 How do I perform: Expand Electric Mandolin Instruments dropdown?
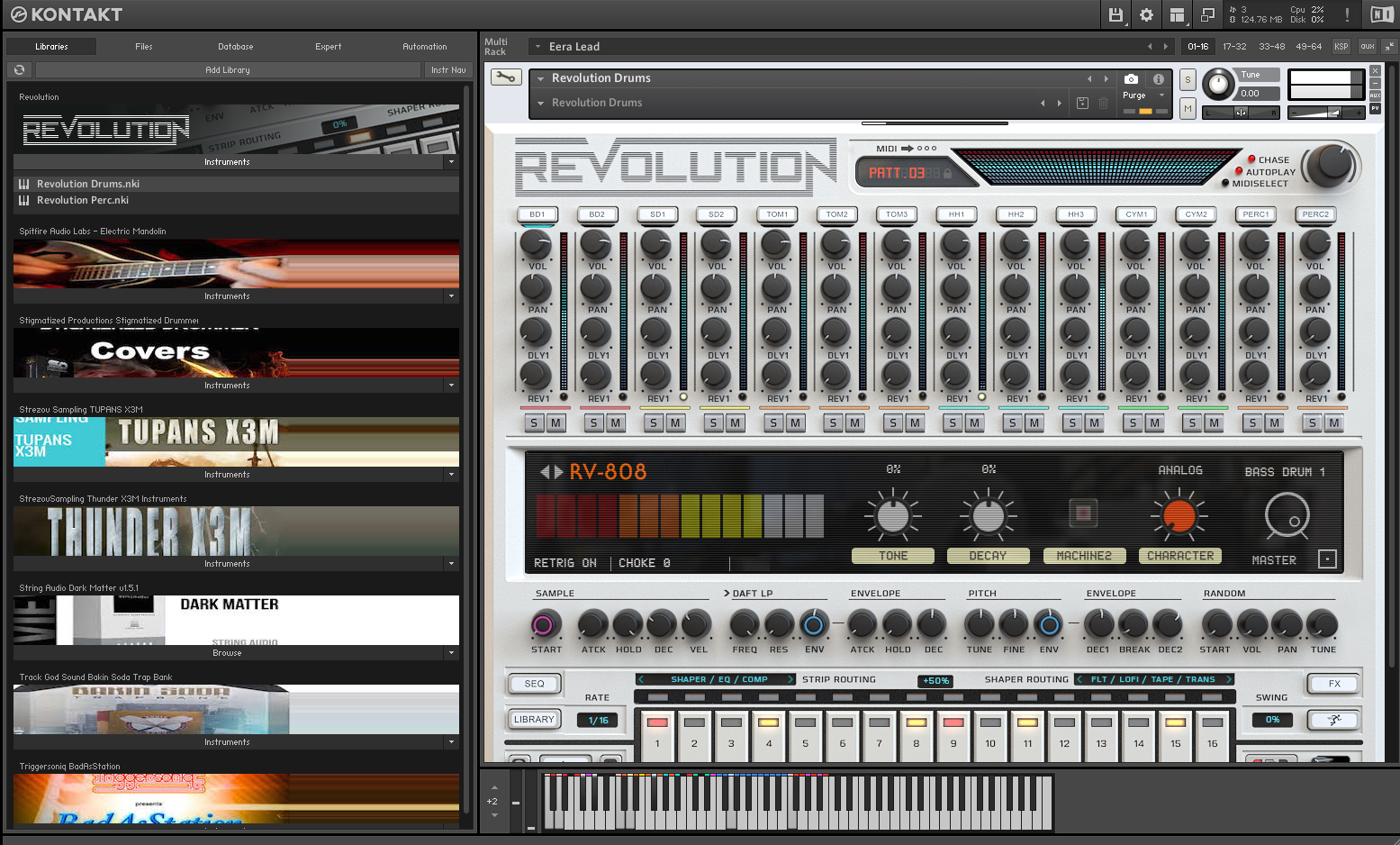click(451, 296)
